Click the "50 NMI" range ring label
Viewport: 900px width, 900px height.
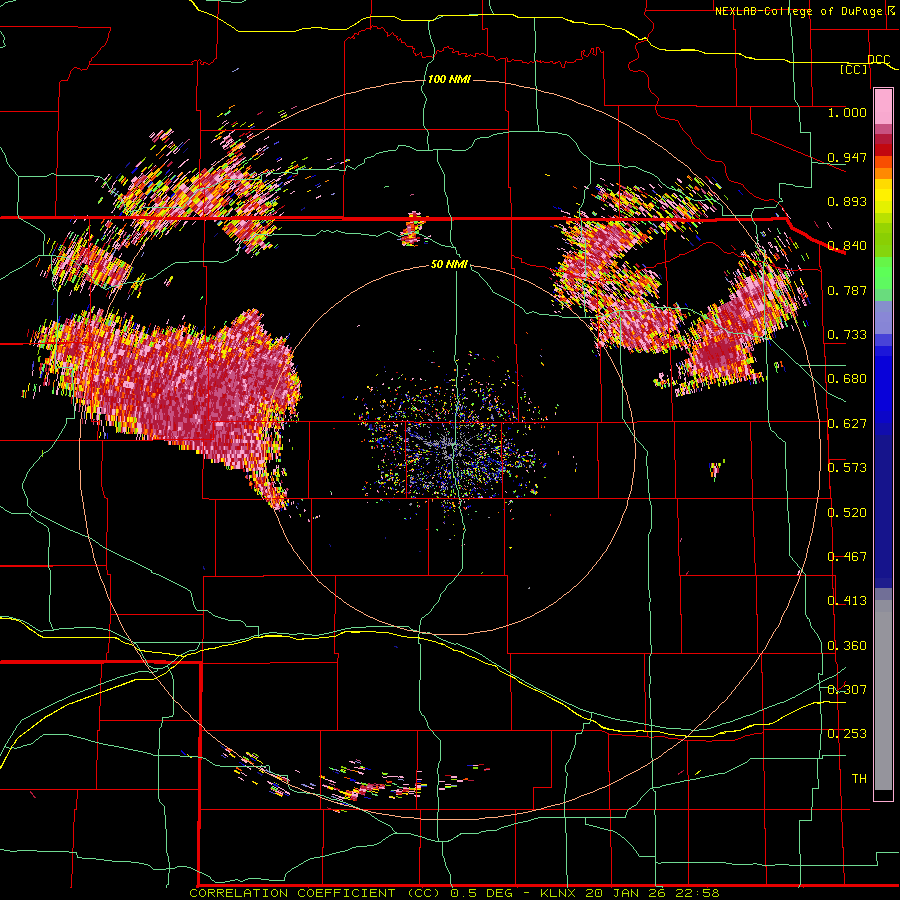tap(449, 264)
